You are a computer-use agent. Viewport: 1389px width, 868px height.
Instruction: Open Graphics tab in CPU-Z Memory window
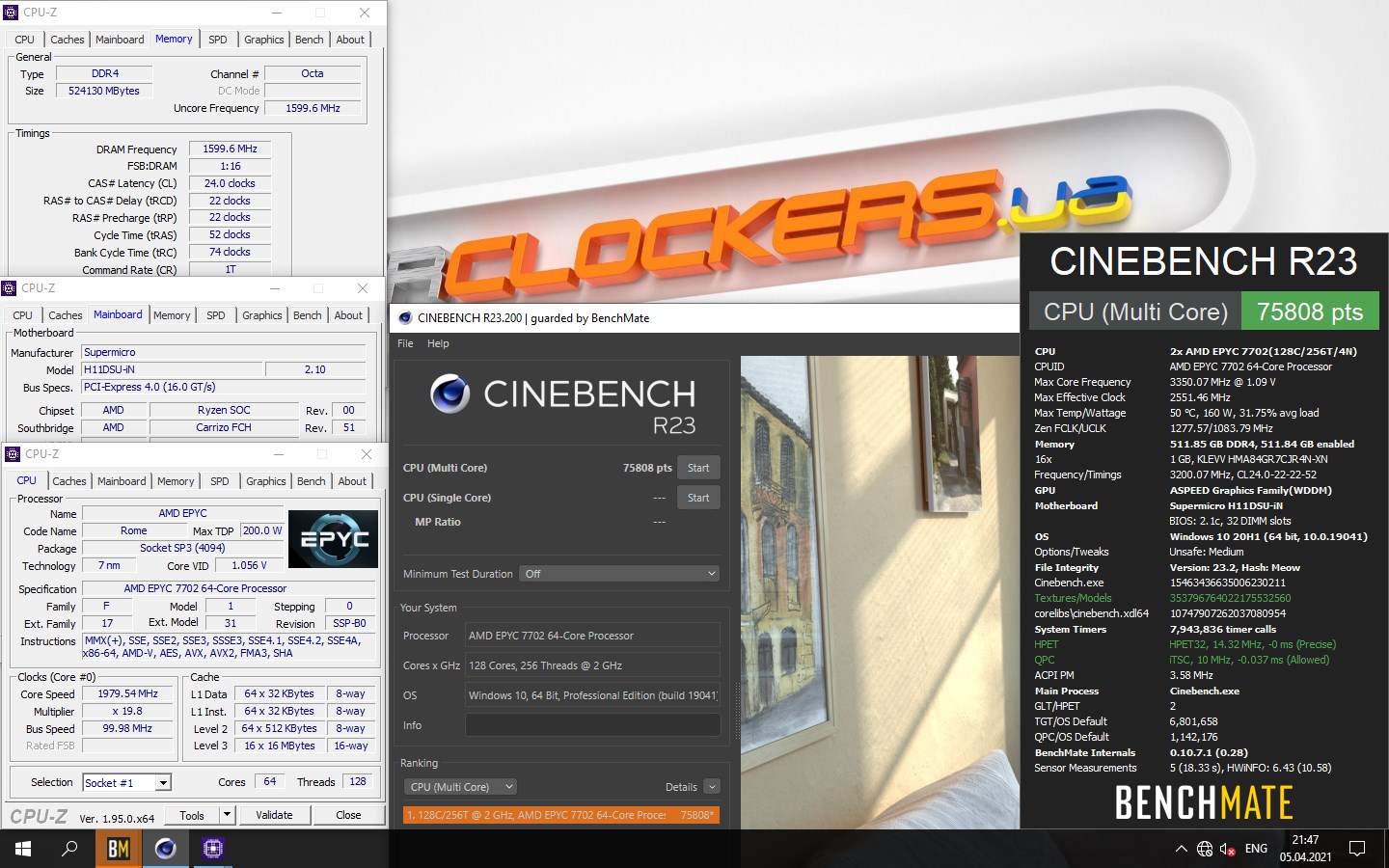(263, 40)
